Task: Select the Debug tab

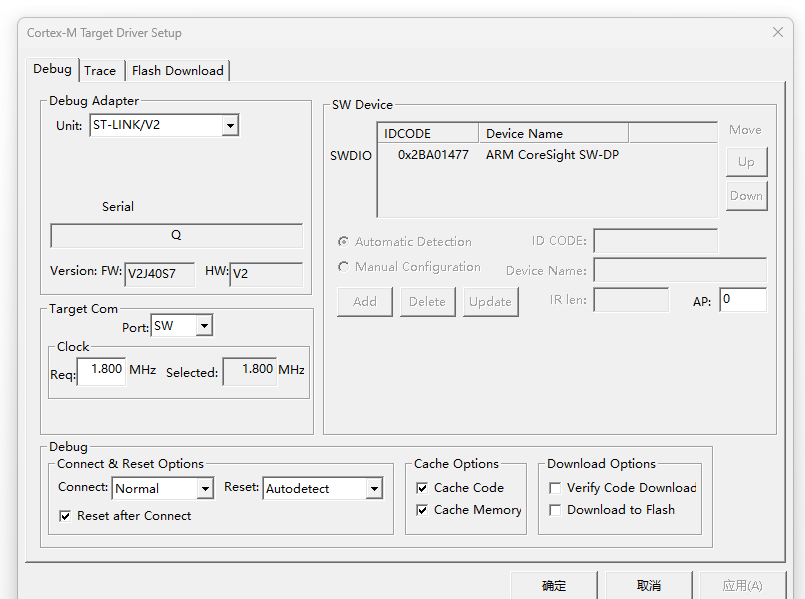Action: (x=52, y=69)
